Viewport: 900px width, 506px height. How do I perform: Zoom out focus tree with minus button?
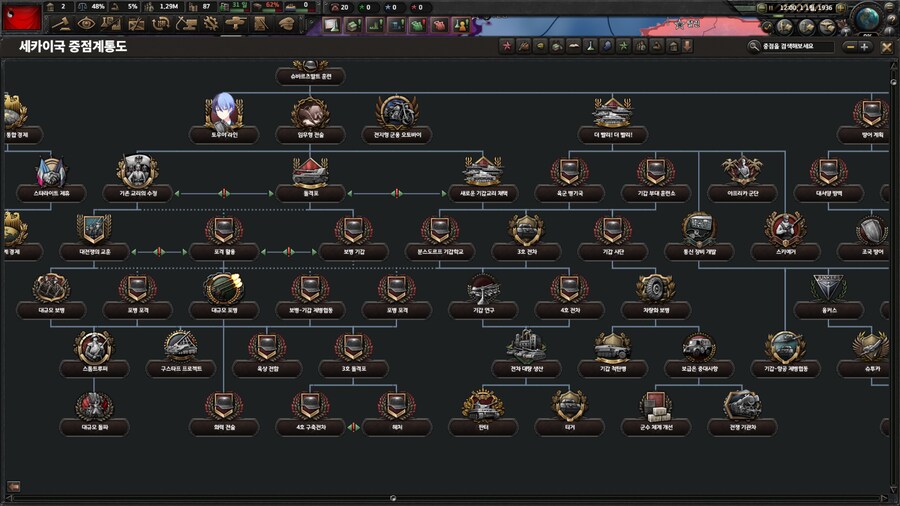(849, 46)
